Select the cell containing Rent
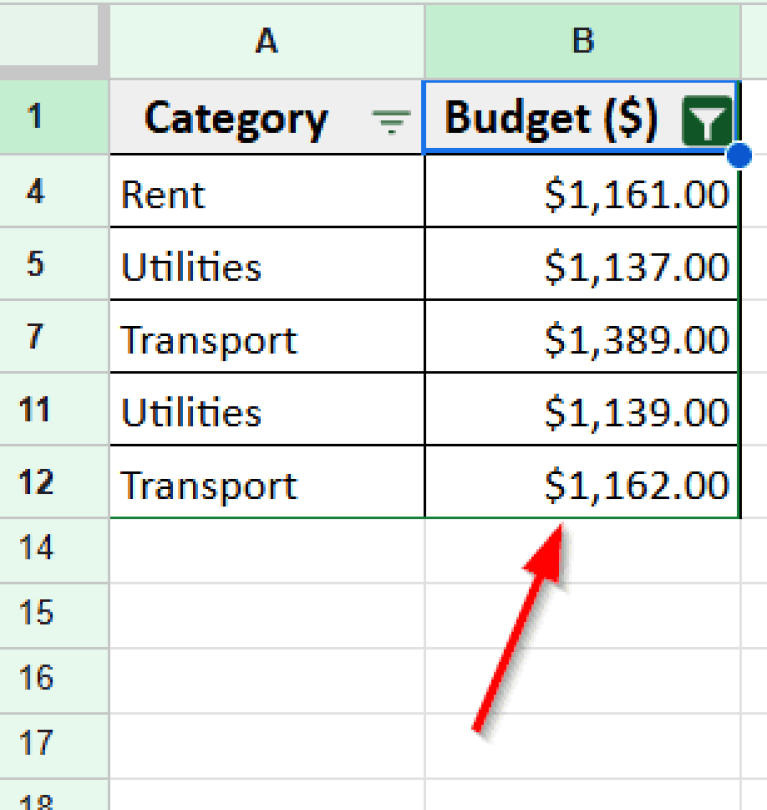The width and height of the screenshot is (767, 810). 265,194
